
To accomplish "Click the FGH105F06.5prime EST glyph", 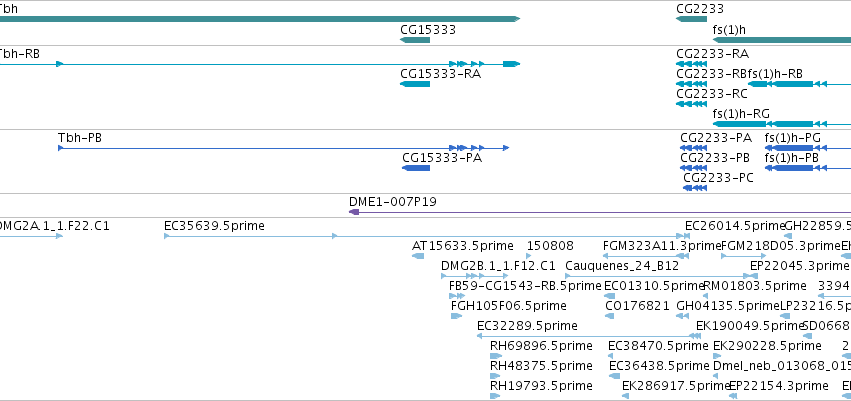I will coord(456,316).
